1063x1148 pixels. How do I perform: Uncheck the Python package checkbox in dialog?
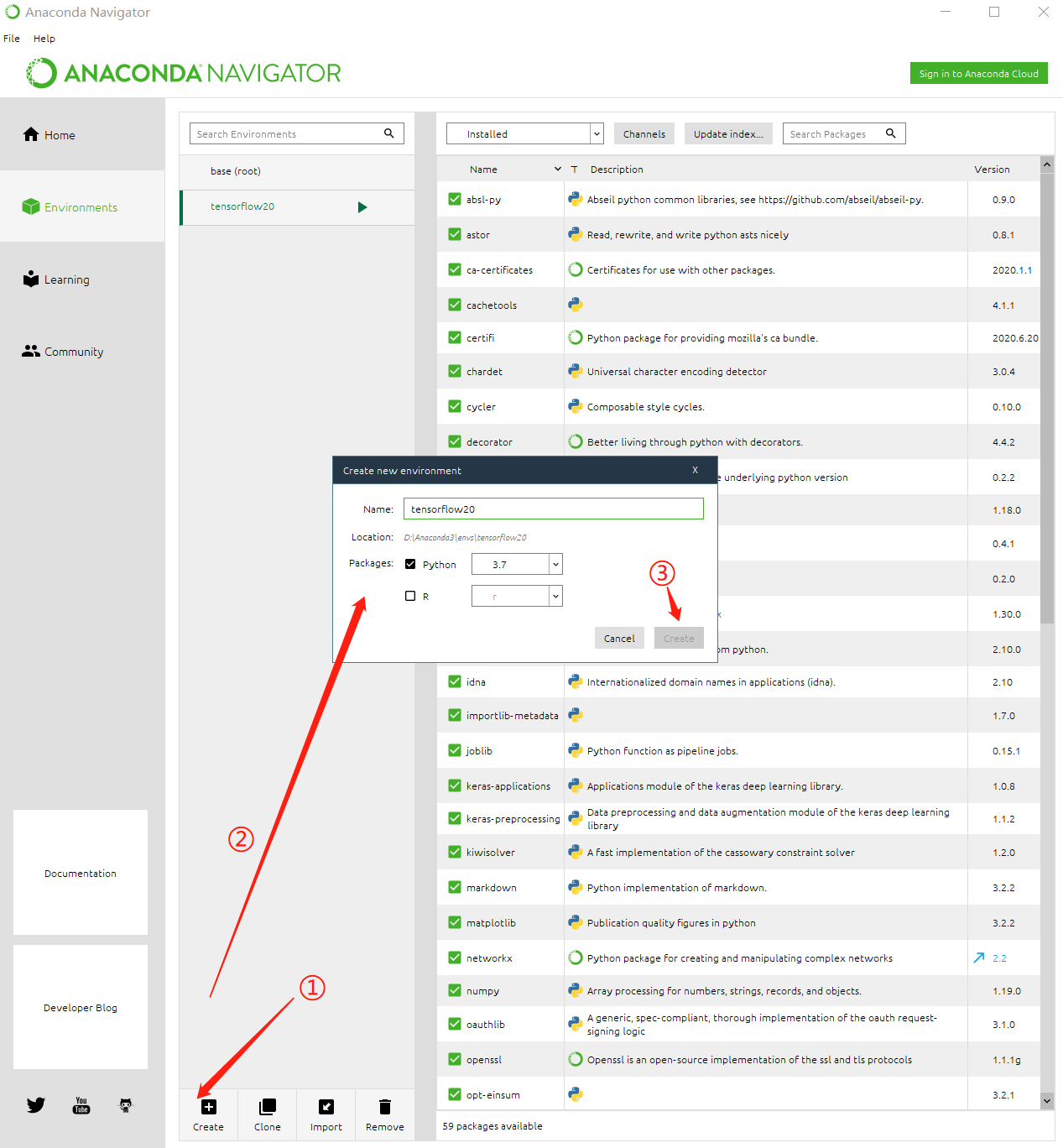tap(410, 564)
